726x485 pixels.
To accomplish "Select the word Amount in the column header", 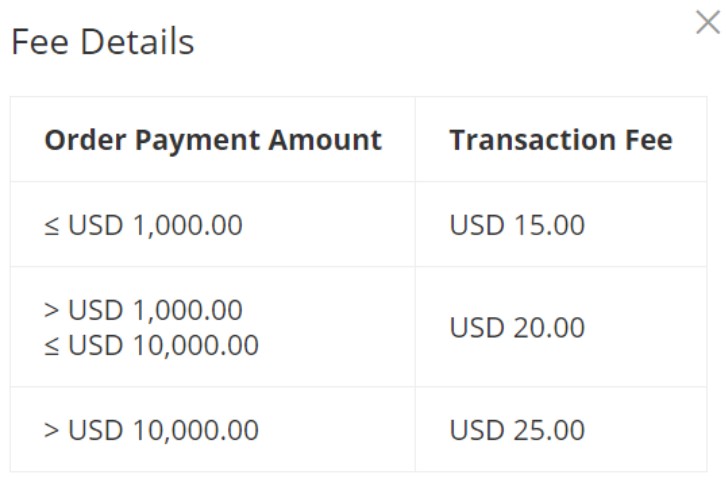I will pos(325,139).
